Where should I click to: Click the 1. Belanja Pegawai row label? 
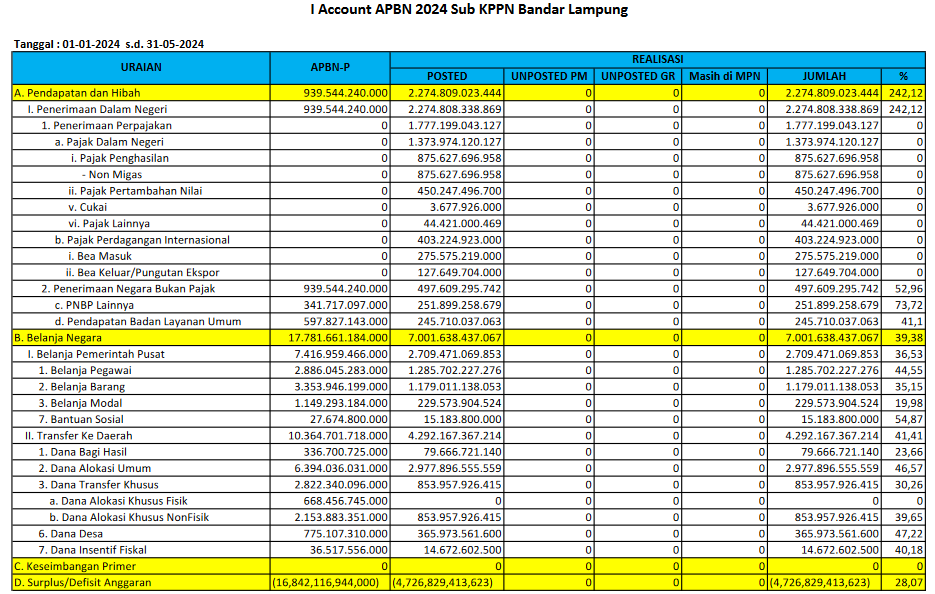[x=85, y=370]
